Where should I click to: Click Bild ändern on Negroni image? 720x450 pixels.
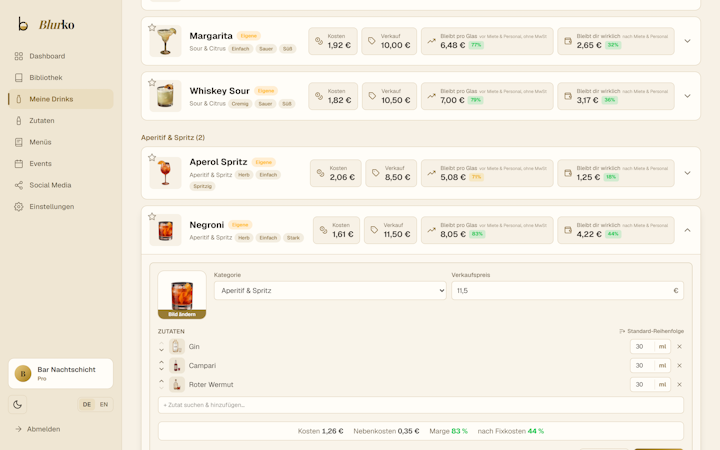[182, 315]
